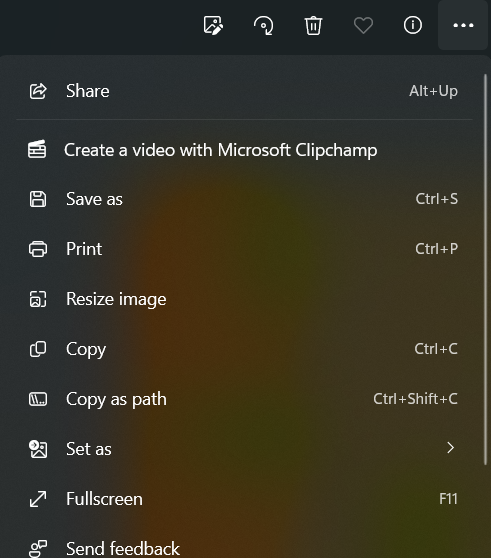Click the Clipchamp clapperboard icon
This screenshot has height=558, width=491.
(37, 149)
